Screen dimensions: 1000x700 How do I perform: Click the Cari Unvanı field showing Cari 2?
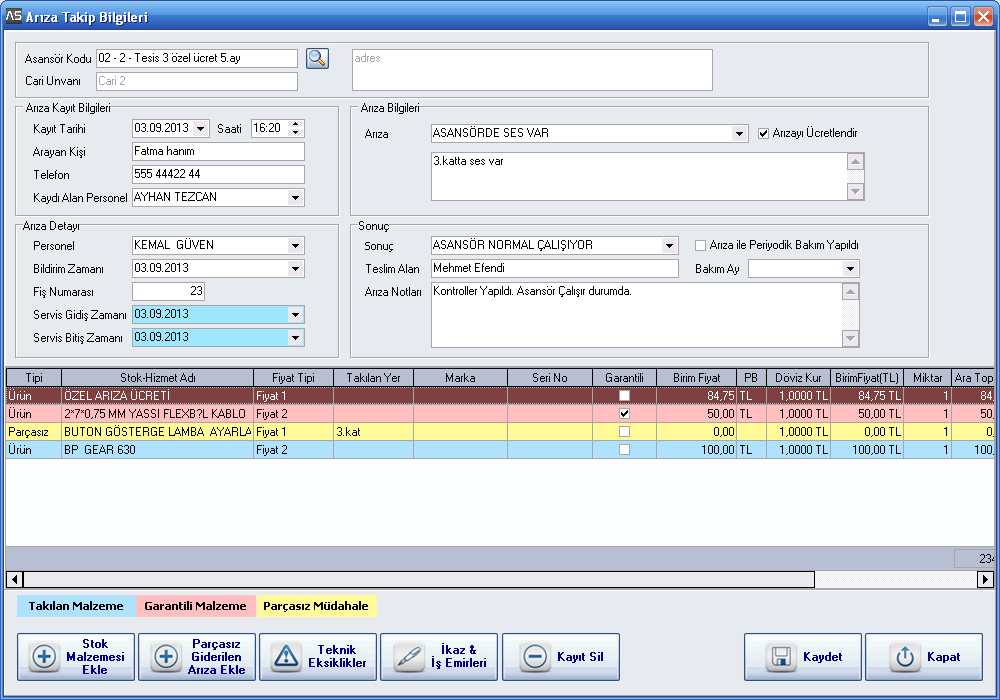pos(196,82)
